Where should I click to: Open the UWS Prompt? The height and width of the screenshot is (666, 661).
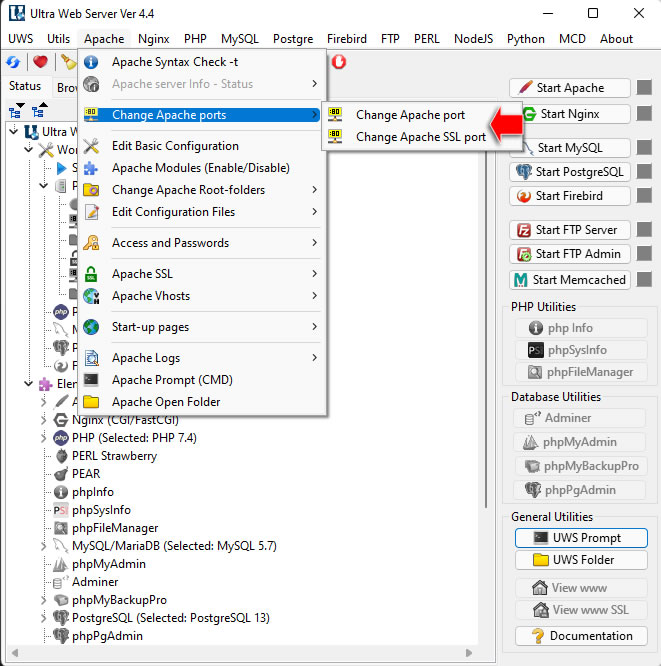581,538
